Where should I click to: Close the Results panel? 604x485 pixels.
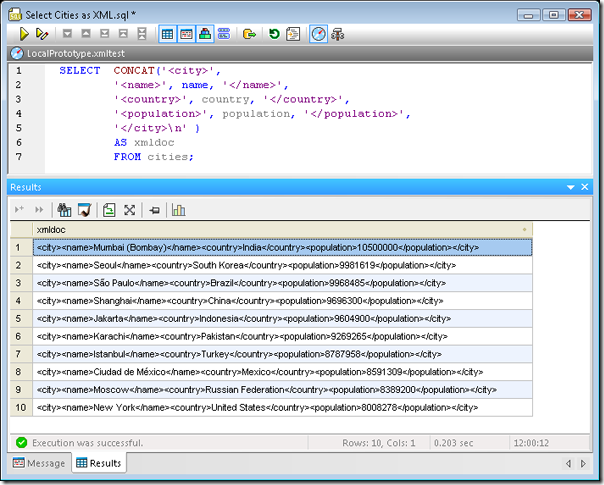tap(585, 187)
